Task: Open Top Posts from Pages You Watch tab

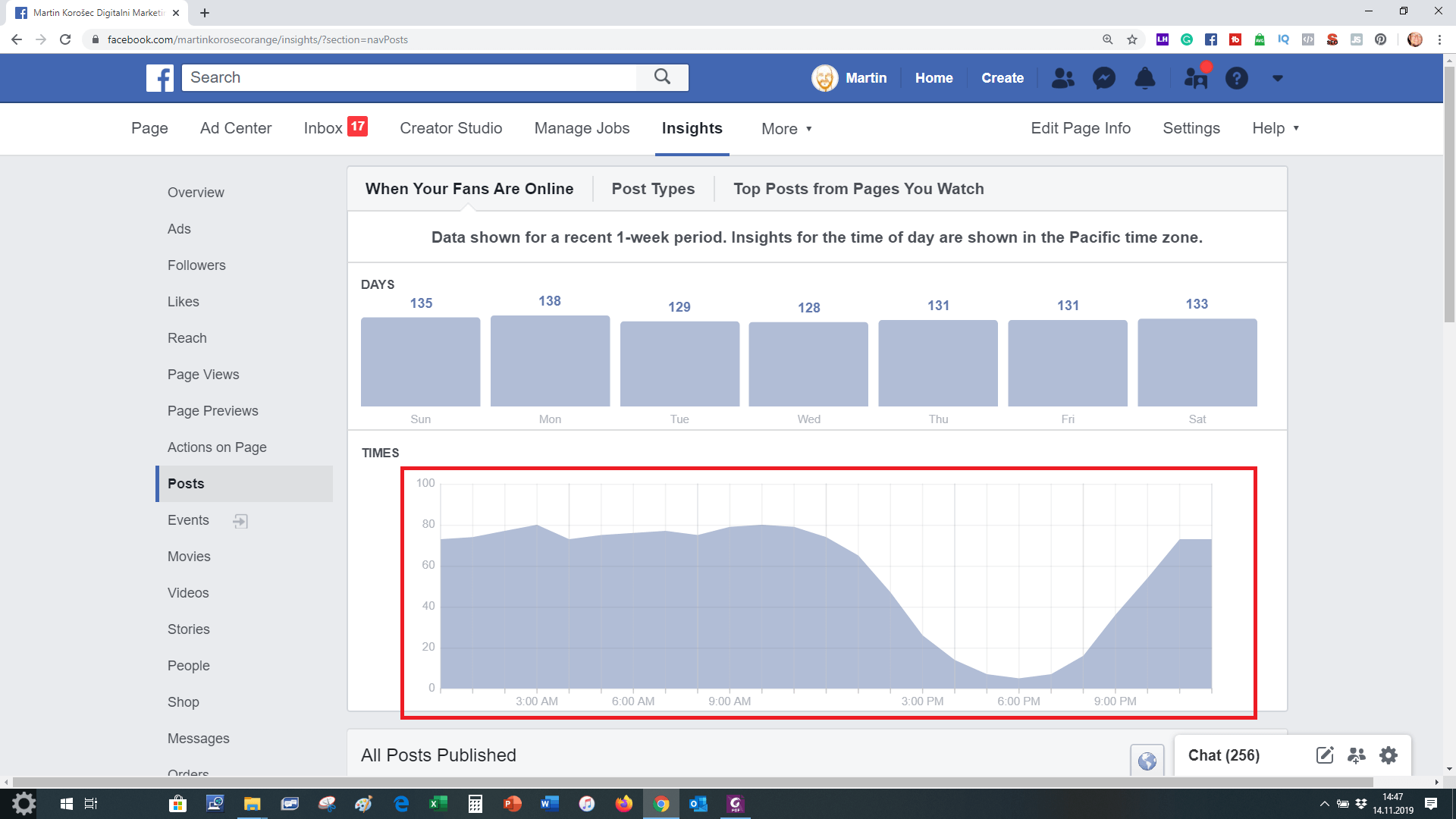Action: (x=858, y=189)
